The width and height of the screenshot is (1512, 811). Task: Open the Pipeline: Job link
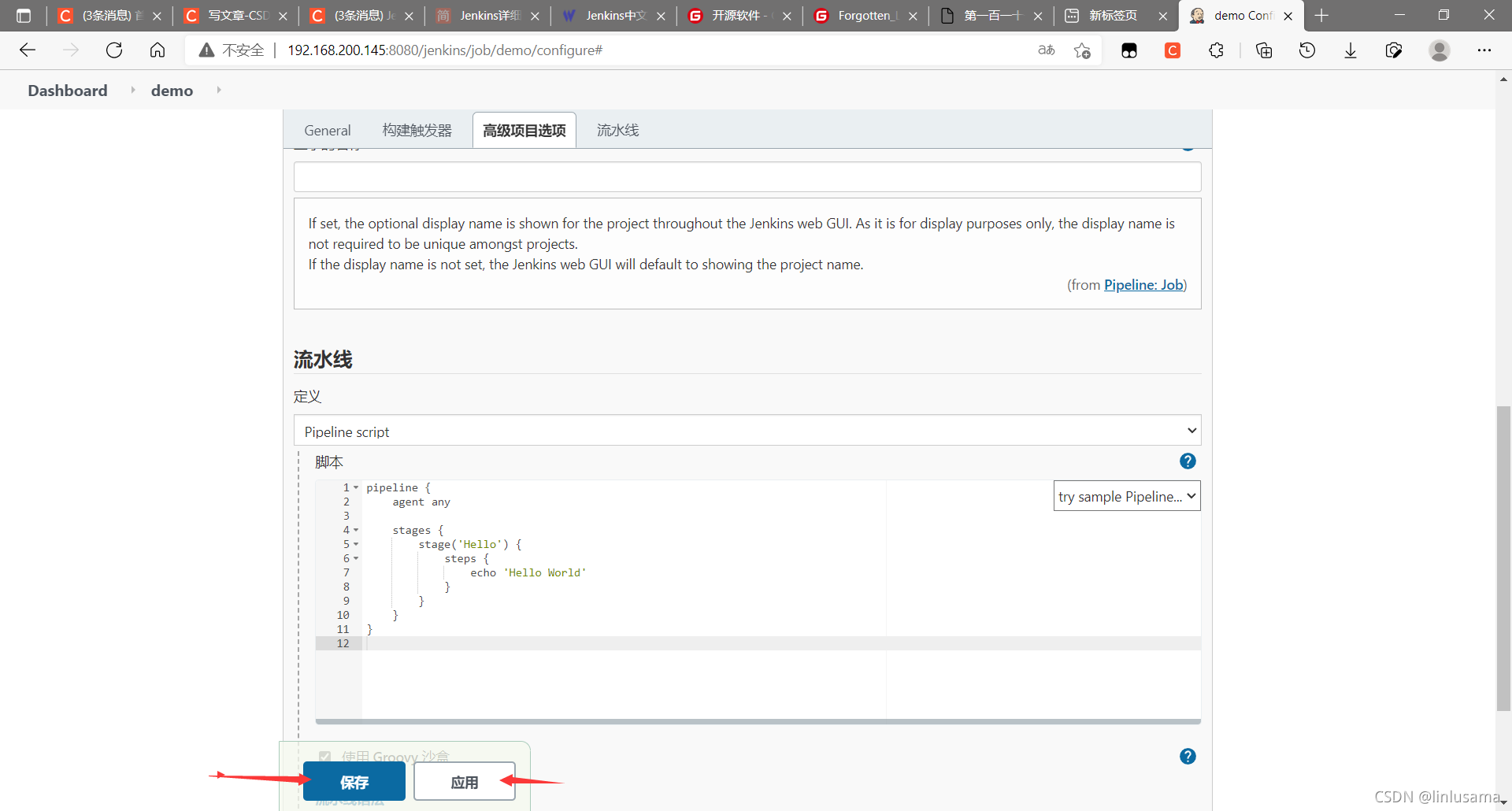click(x=1143, y=285)
